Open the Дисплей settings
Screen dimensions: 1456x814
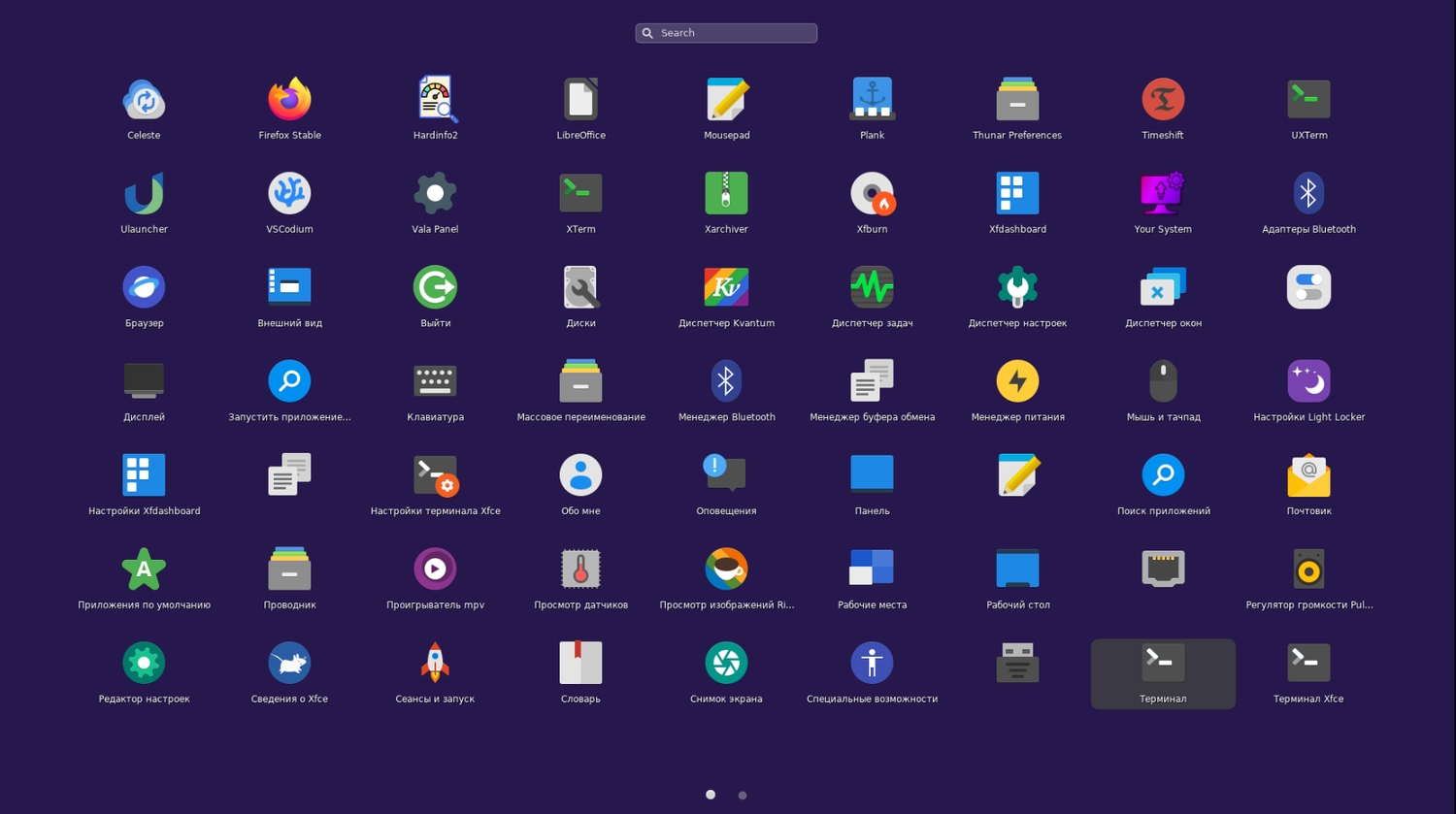[144, 381]
